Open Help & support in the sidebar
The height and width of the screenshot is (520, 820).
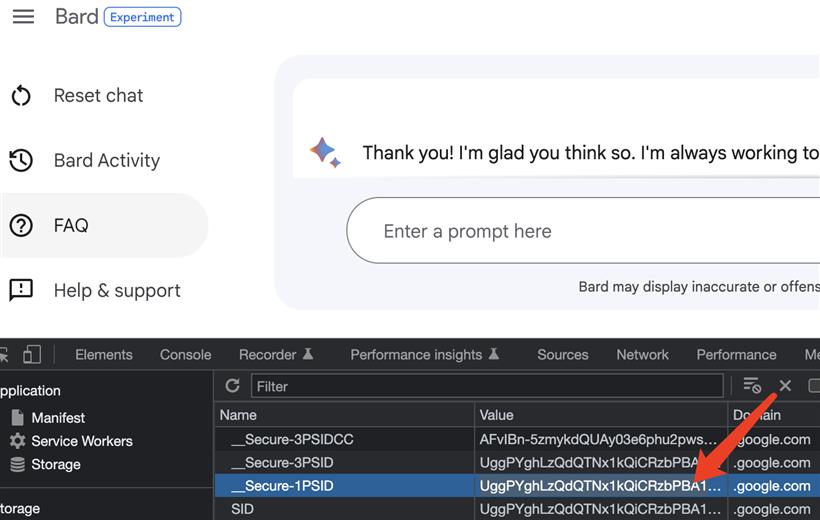(117, 290)
